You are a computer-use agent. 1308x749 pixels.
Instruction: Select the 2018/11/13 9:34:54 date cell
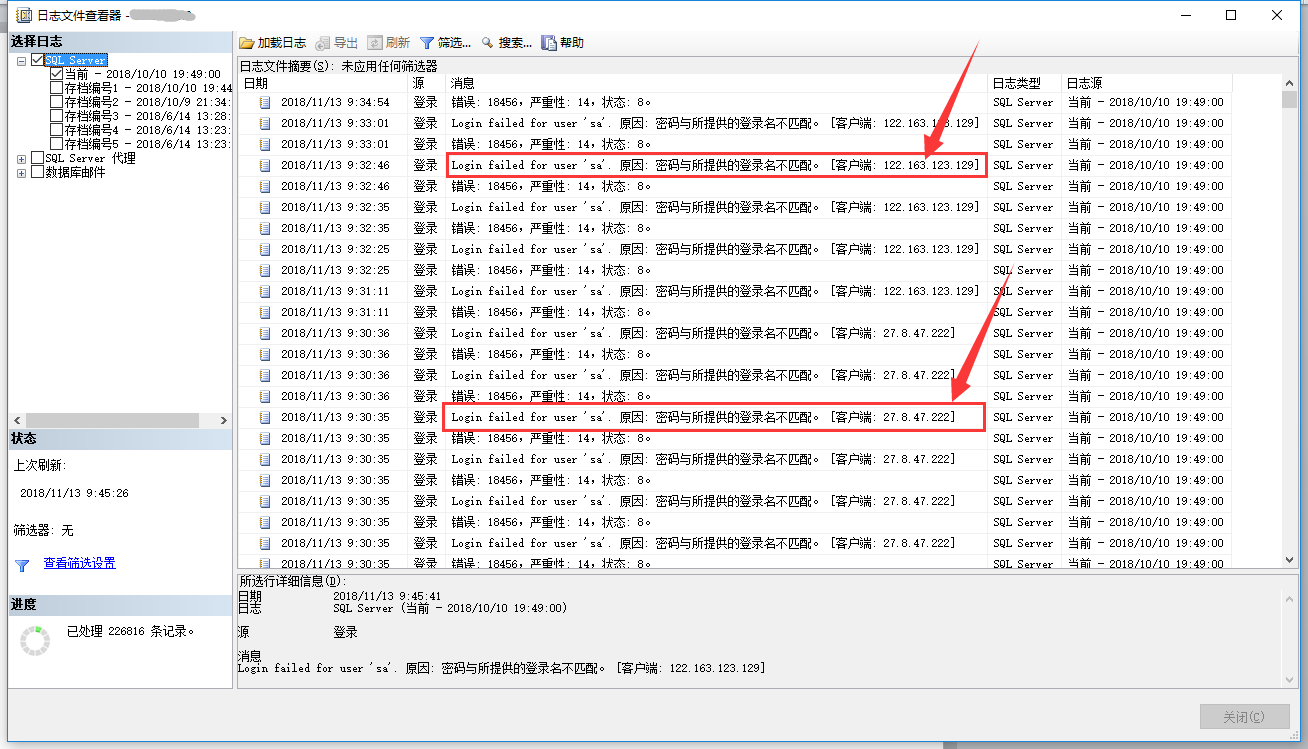[x=335, y=102]
